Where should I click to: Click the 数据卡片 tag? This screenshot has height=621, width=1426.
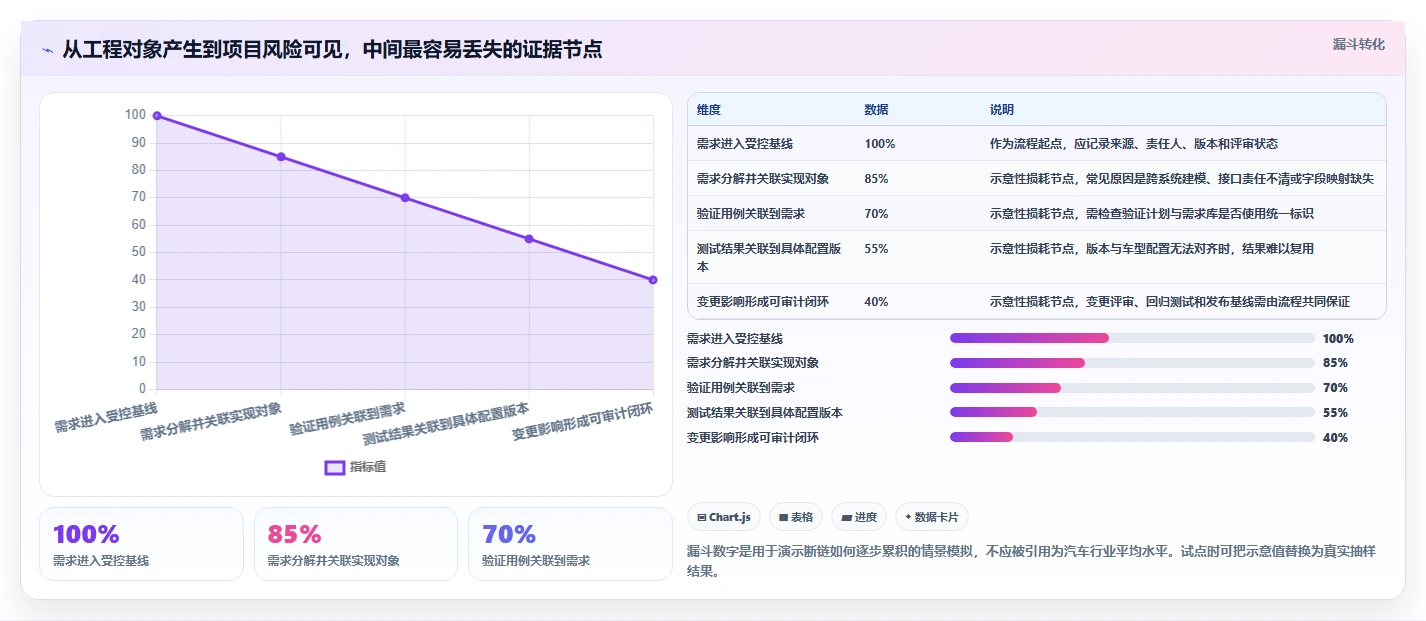coord(932,517)
